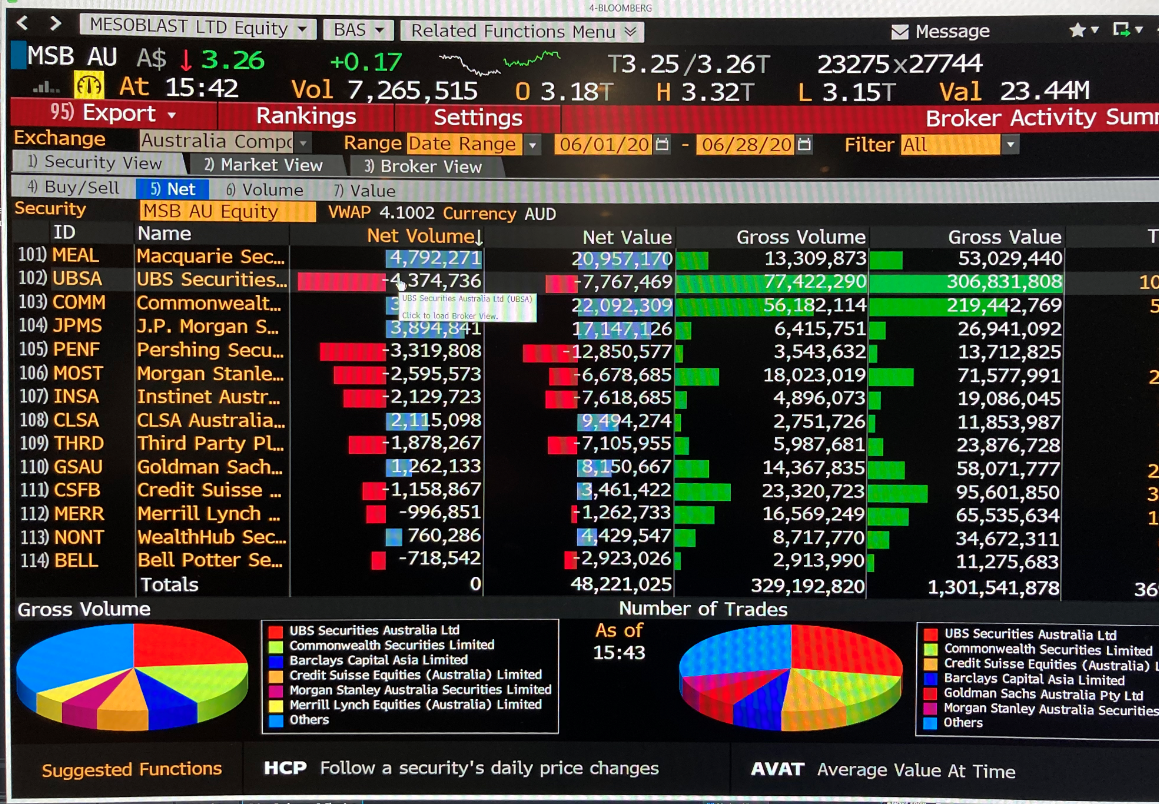Expand the Related Functions Menu

[x=522, y=31]
